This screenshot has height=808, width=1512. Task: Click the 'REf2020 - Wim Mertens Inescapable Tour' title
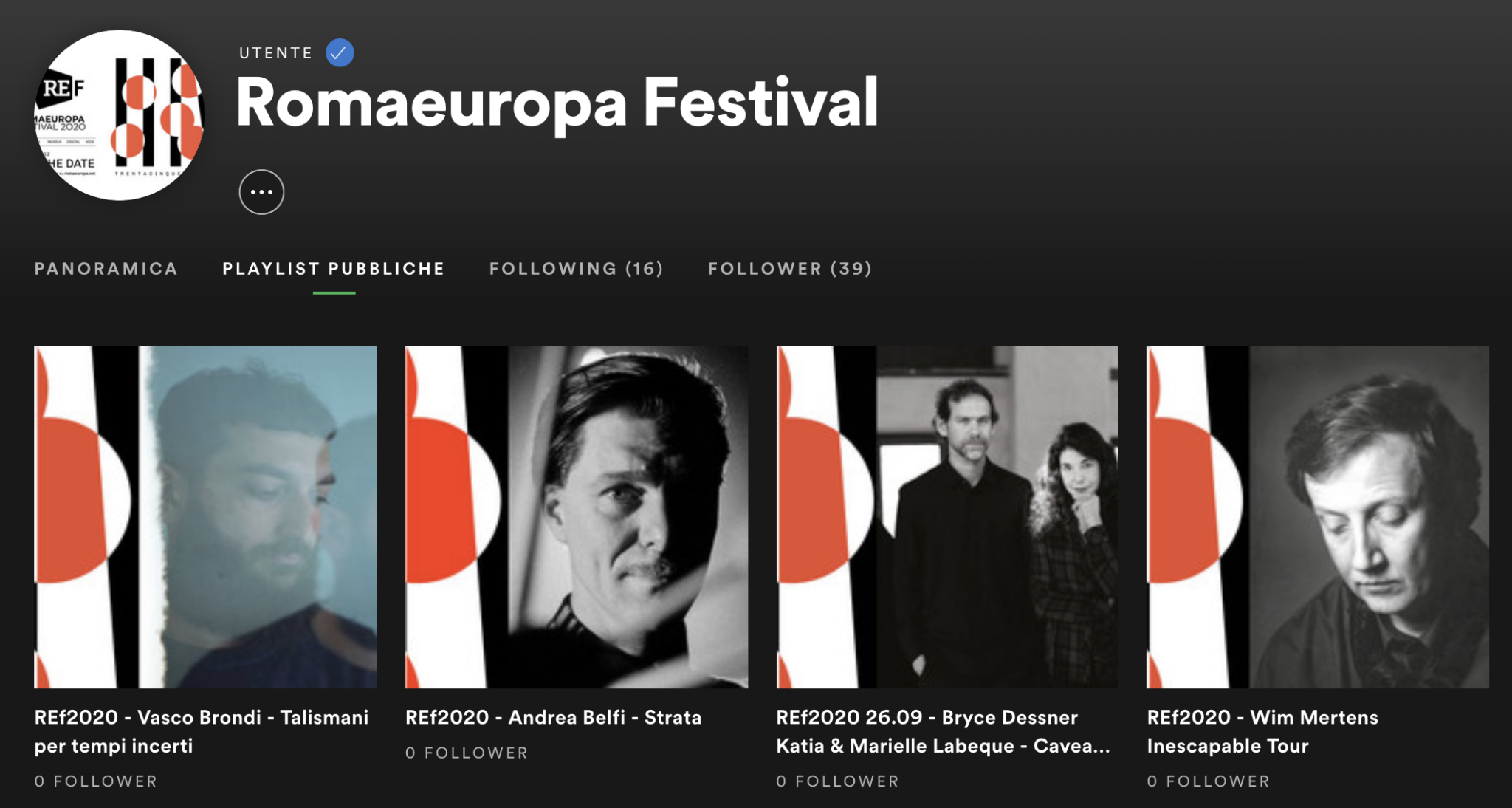1262,731
